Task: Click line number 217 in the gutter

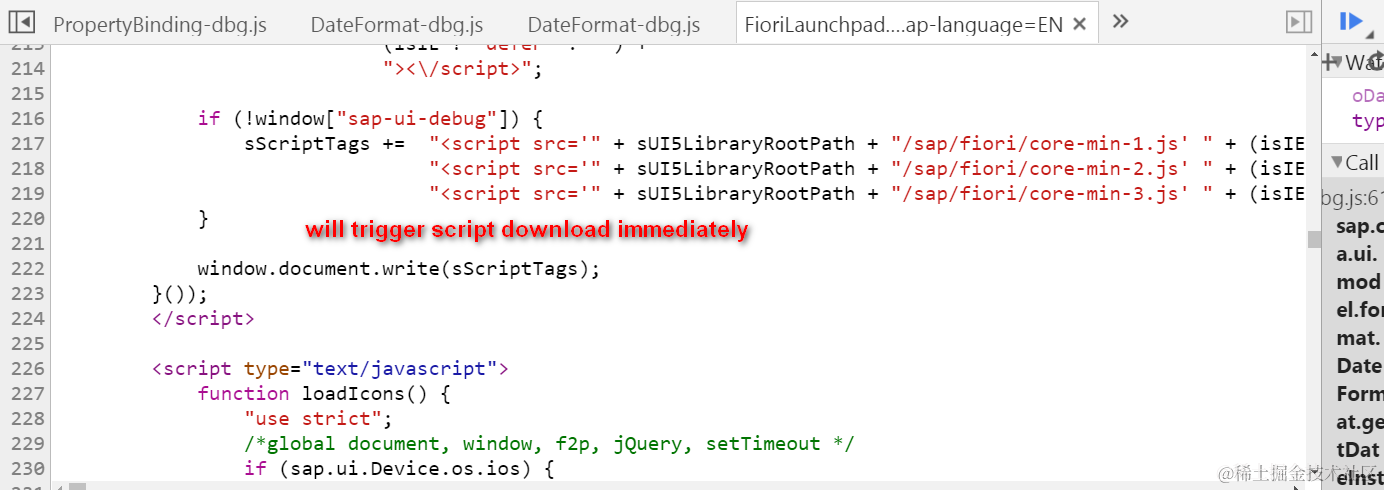Action: [x=27, y=144]
